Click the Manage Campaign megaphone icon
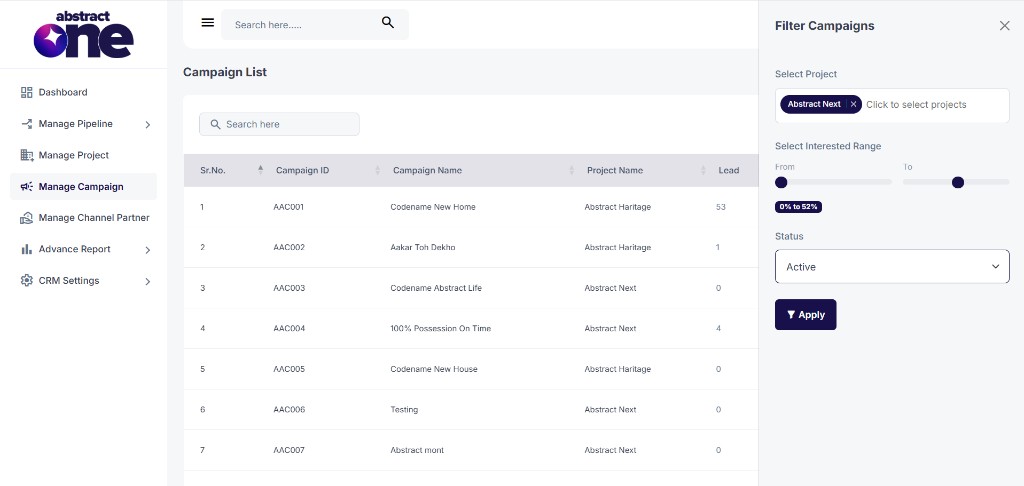Screen dimensions: 1024x486 (27, 186)
